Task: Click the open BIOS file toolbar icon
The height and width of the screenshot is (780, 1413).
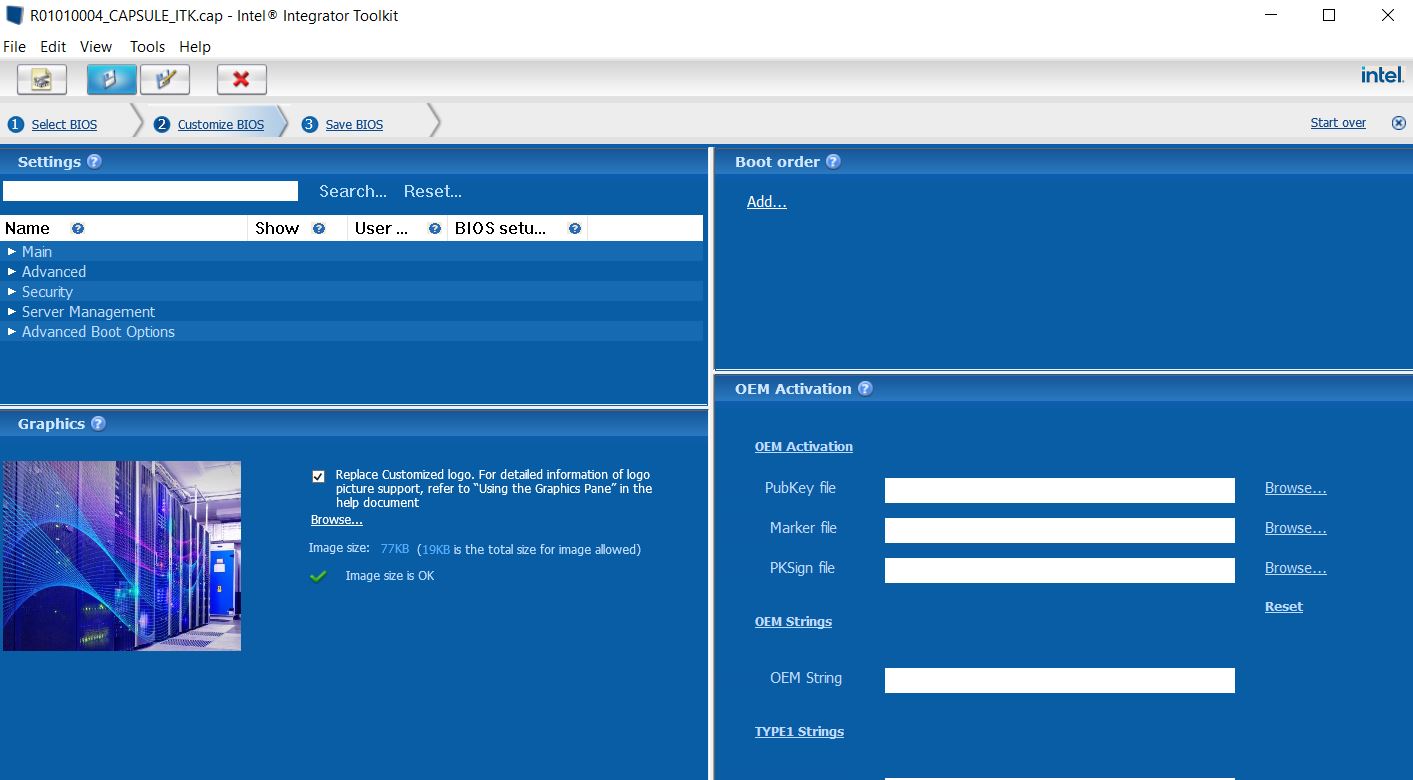Action: [42, 79]
